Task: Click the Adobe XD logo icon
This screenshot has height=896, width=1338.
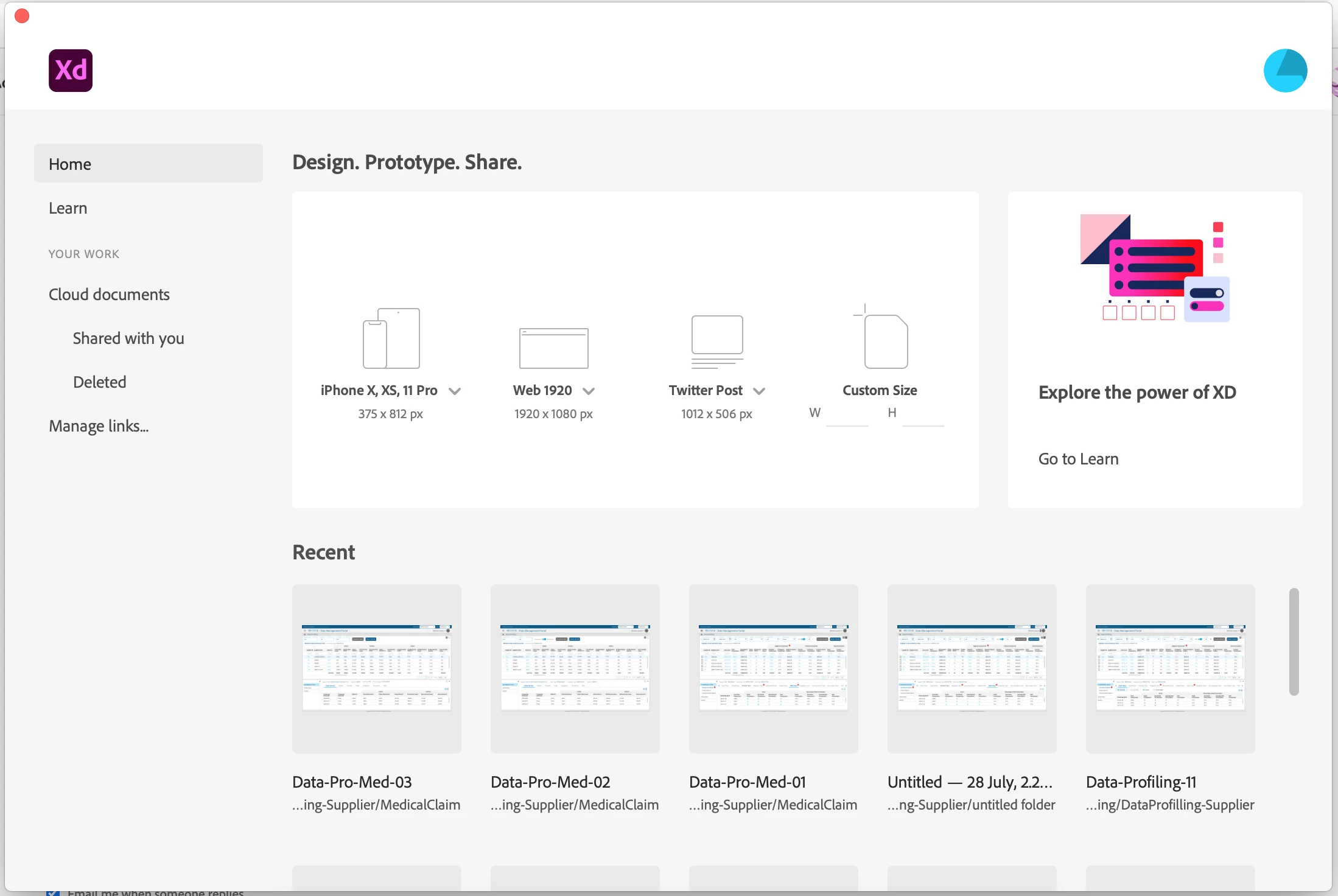Action: click(71, 71)
